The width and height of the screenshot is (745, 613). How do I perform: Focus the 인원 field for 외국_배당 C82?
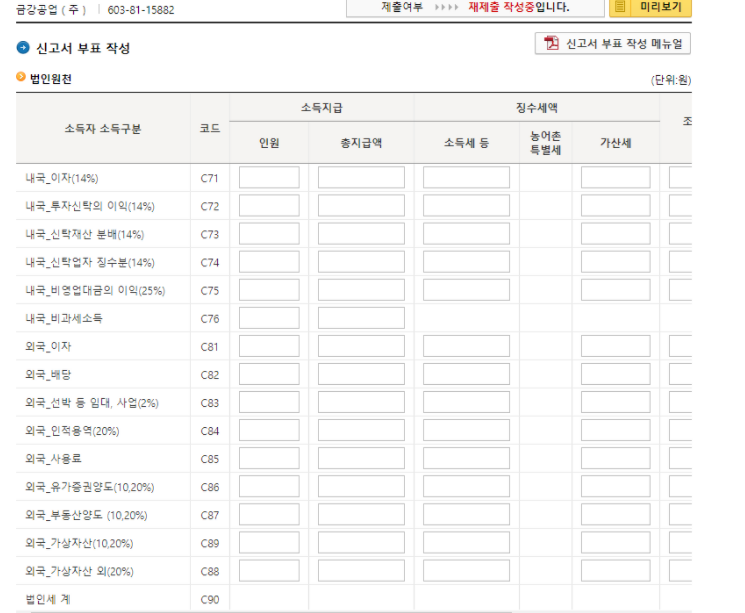pos(269,375)
